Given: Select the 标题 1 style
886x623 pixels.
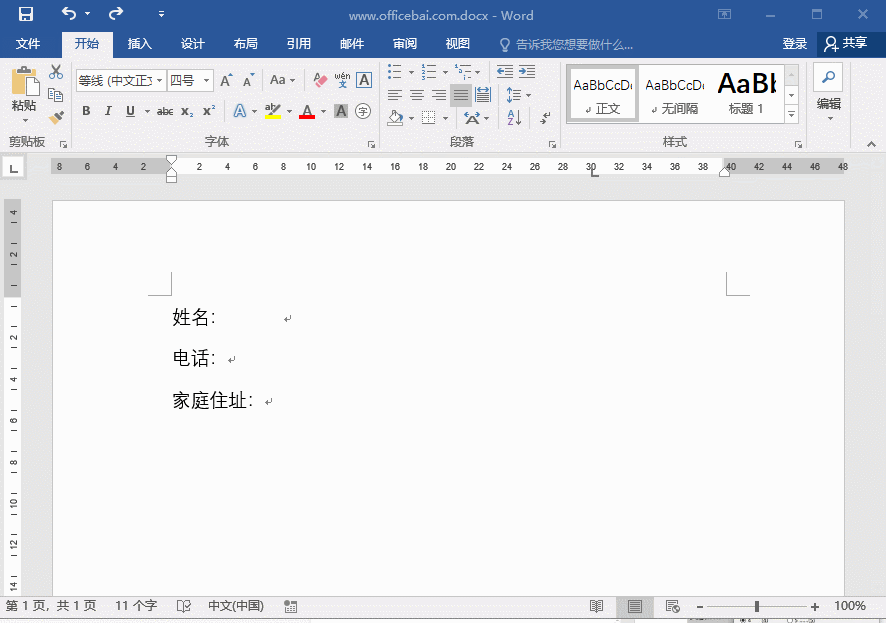Looking at the screenshot, I should click(x=746, y=94).
